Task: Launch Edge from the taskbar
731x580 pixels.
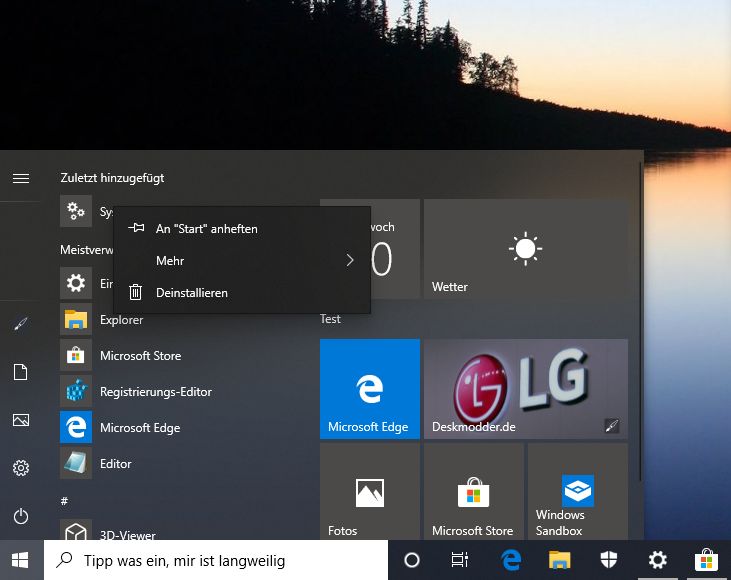Action: (511, 560)
